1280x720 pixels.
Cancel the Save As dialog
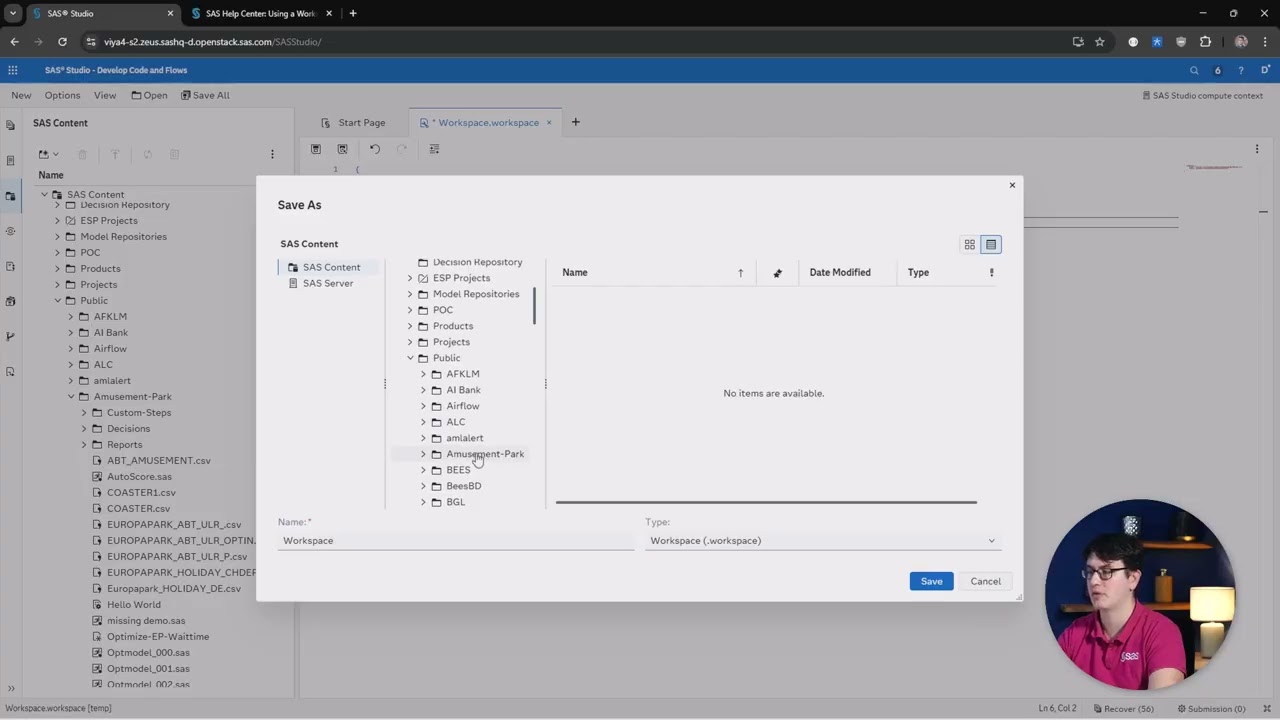985,581
